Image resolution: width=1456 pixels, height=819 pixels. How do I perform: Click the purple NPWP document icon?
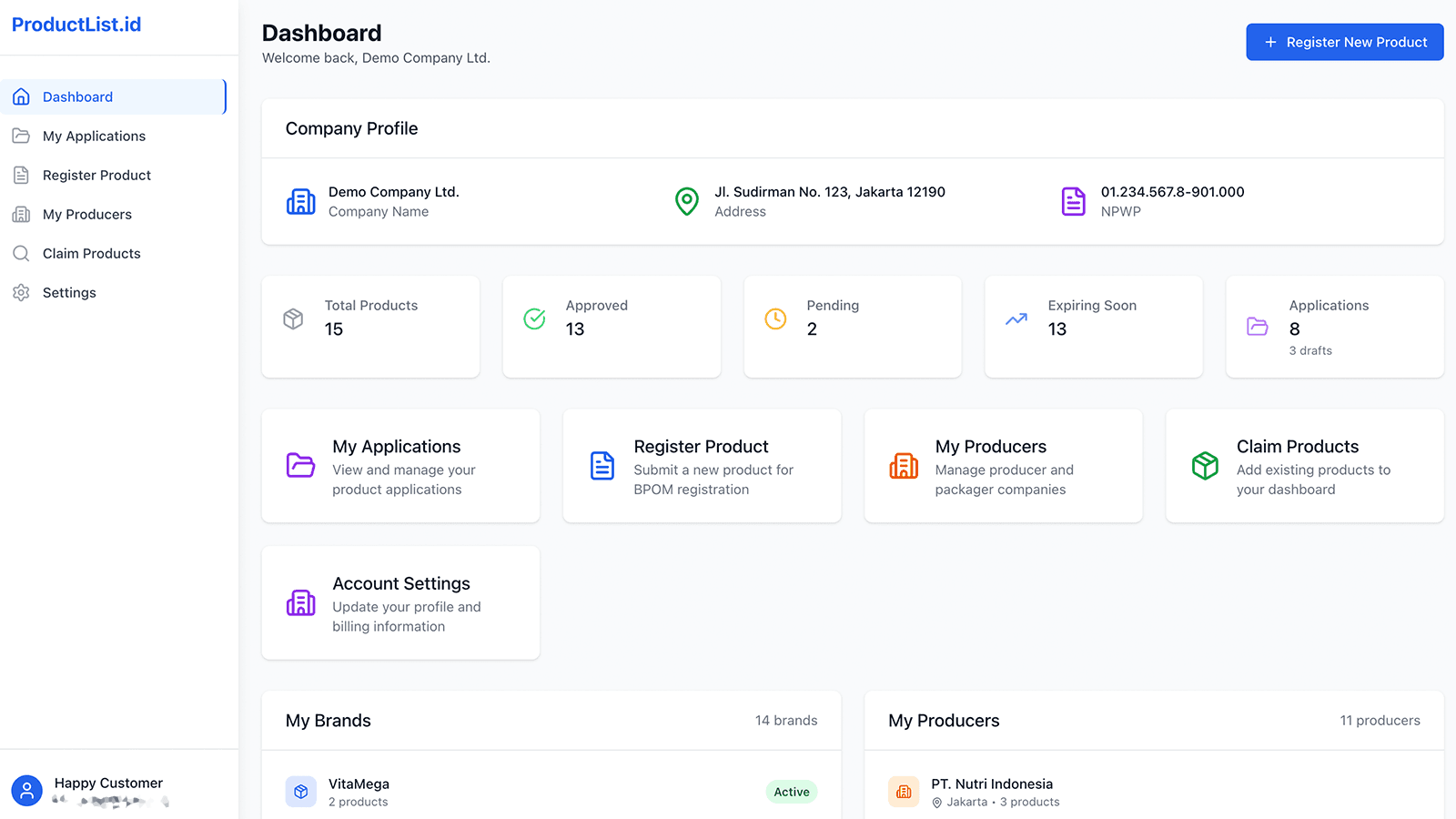[1073, 201]
